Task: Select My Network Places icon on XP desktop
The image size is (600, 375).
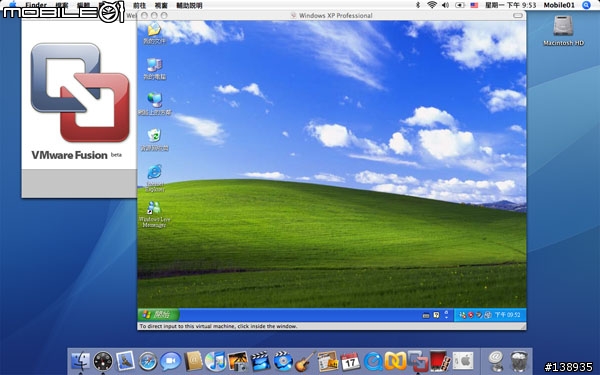Action: pyautogui.click(x=154, y=104)
